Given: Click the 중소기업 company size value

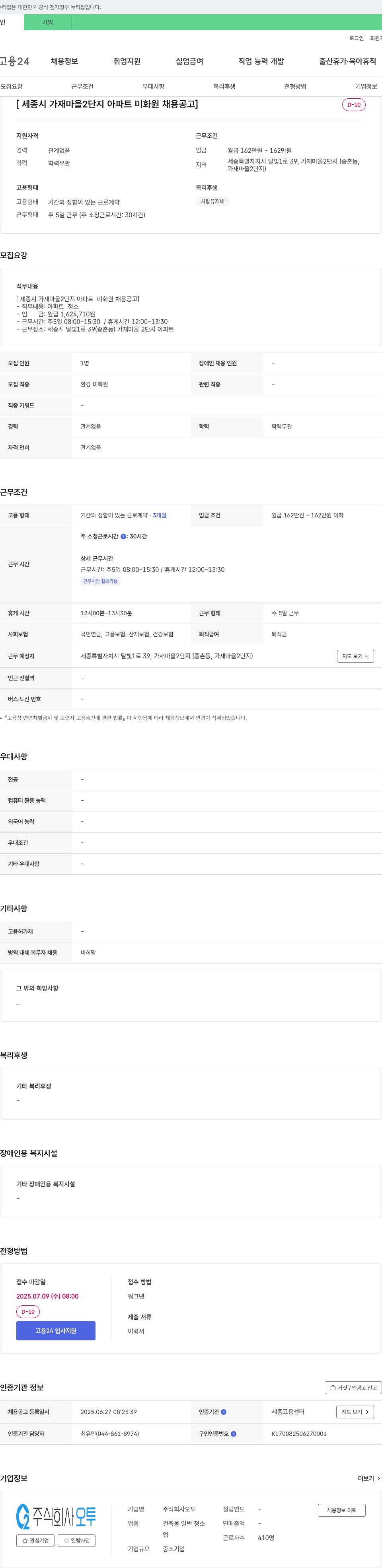Looking at the screenshot, I should (x=173, y=1549).
